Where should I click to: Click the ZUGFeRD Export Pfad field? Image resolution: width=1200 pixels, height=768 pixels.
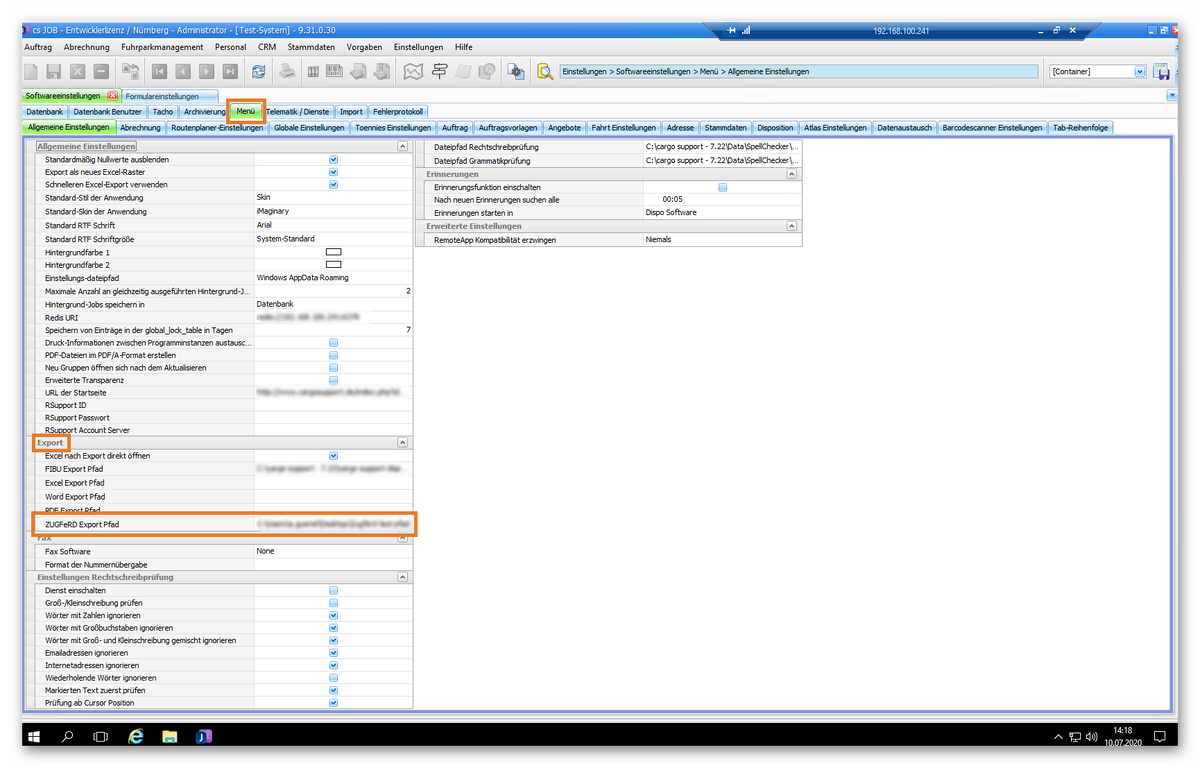click(333, 523)
